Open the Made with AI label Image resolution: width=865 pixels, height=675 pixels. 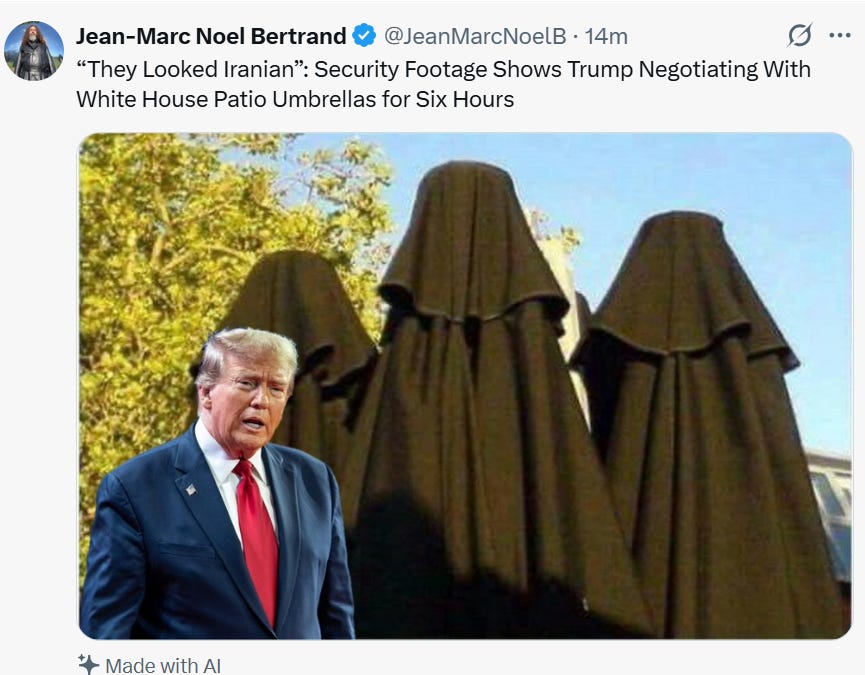[163, 666]
